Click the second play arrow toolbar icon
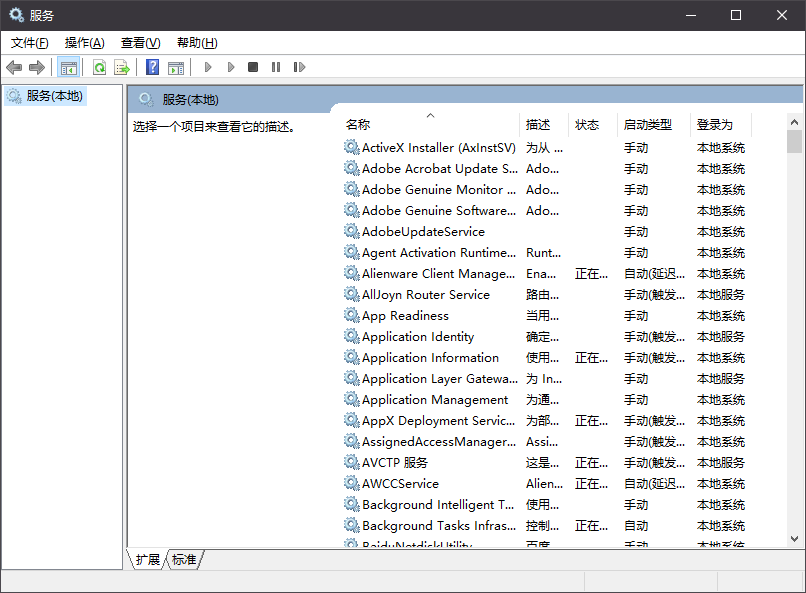Image resolution: width=806 pixels, height=593 pixels. pos(231,67)
